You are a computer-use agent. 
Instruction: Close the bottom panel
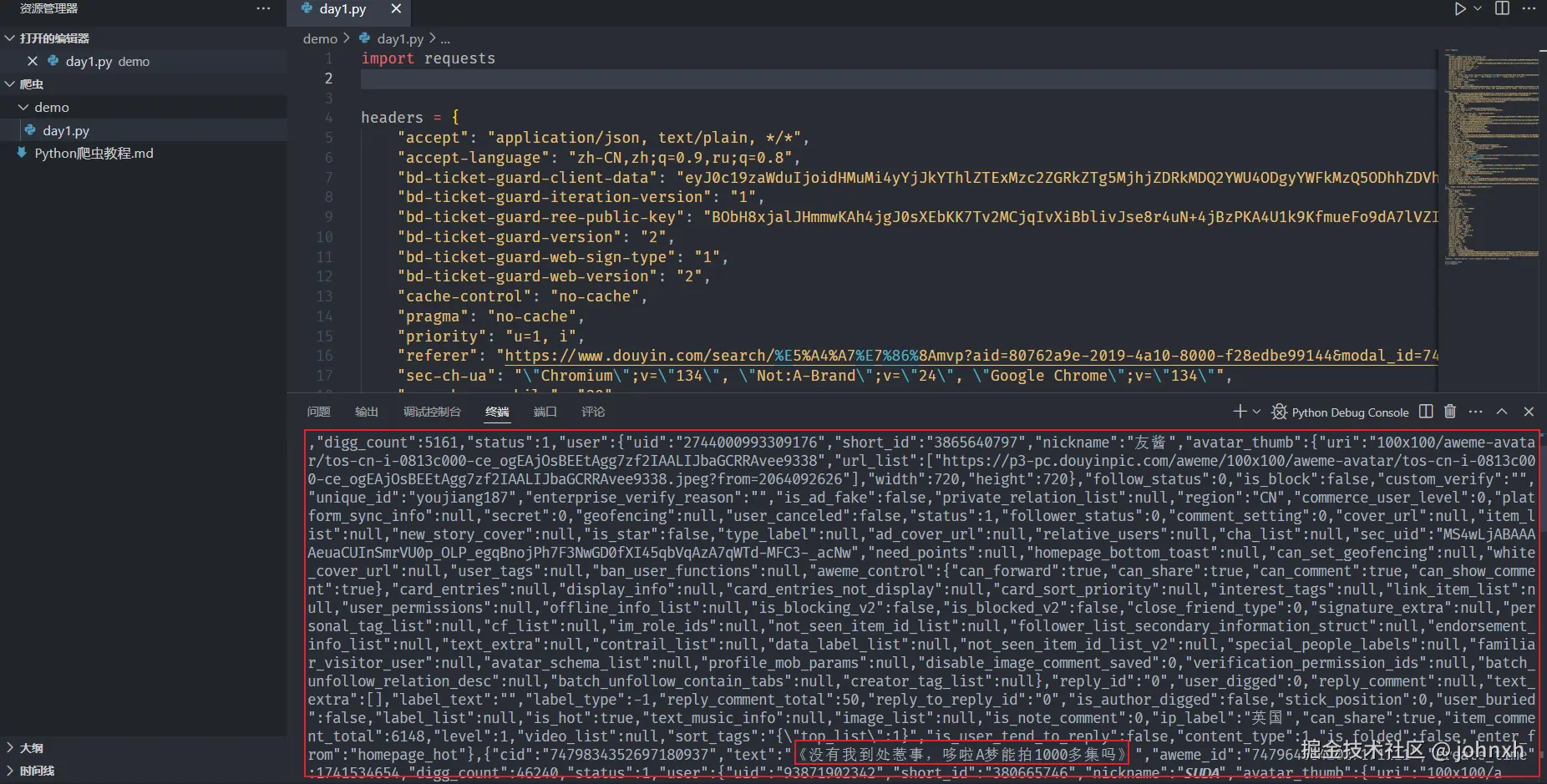click(1529, 412)
